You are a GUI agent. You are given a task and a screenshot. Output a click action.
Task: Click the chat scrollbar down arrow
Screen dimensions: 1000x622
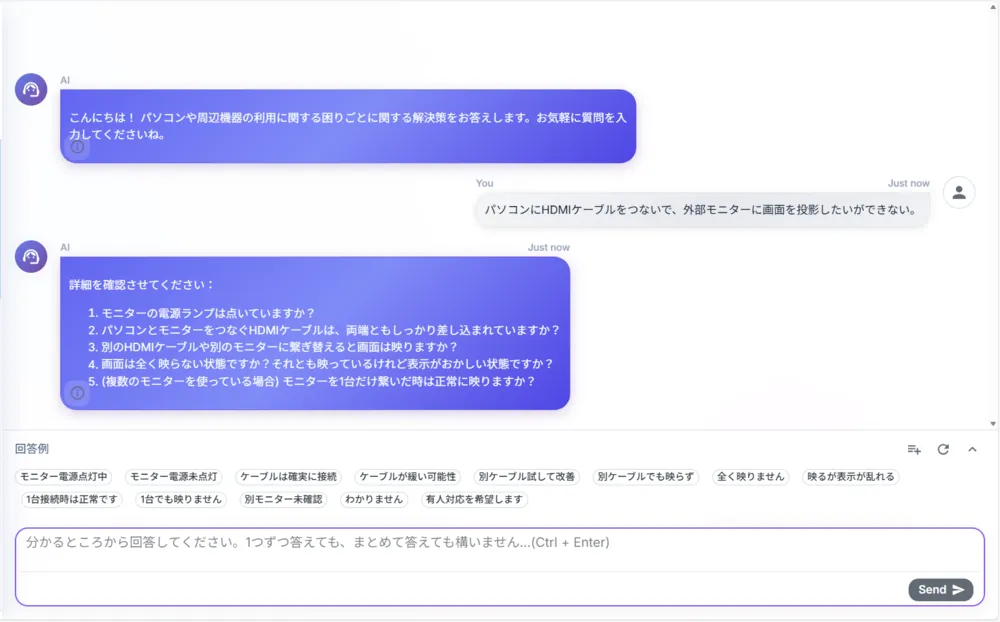(x=993, y=424)
